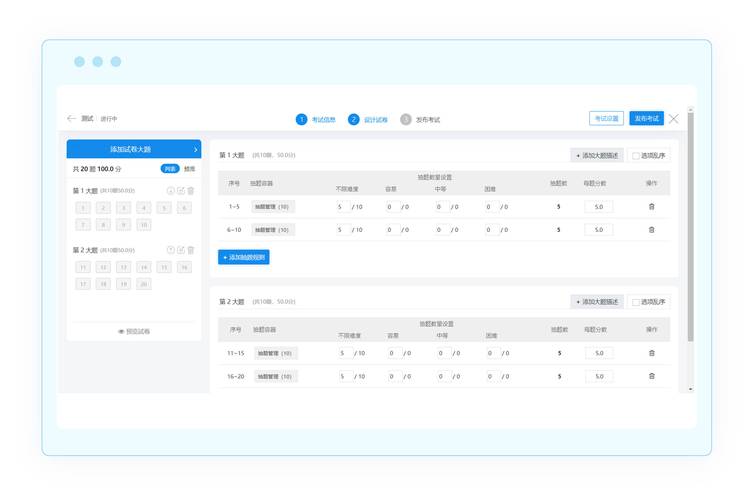The image size is (754, 500).
Task: Edit 第1大题 using the sidebar pencil icon
Action: point(181,190)
